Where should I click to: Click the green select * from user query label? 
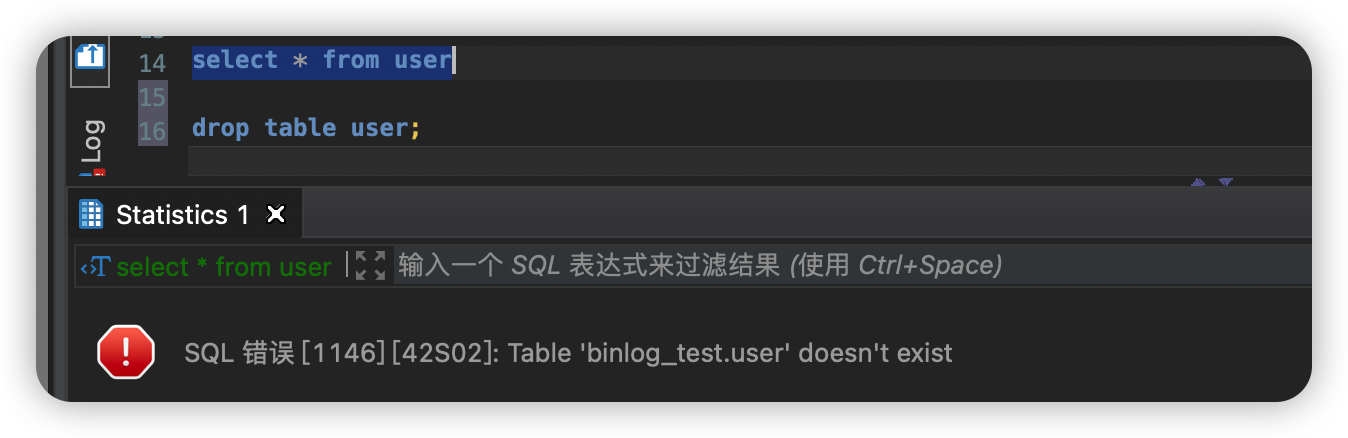pos(224,267)
